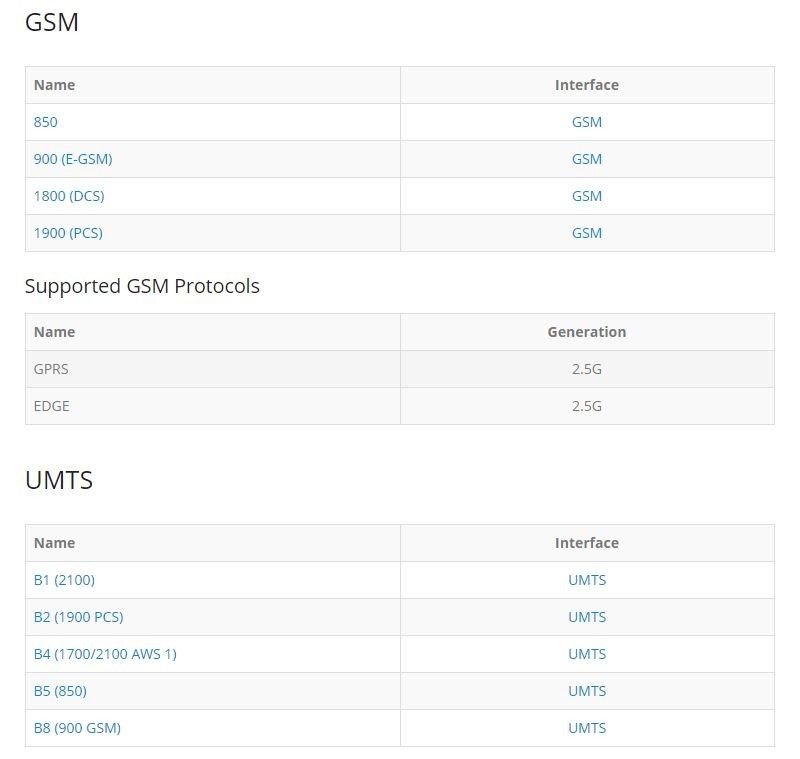Open the 1800 (DCS) band link
Screen dimensions: 800x759
coord(69,196)
